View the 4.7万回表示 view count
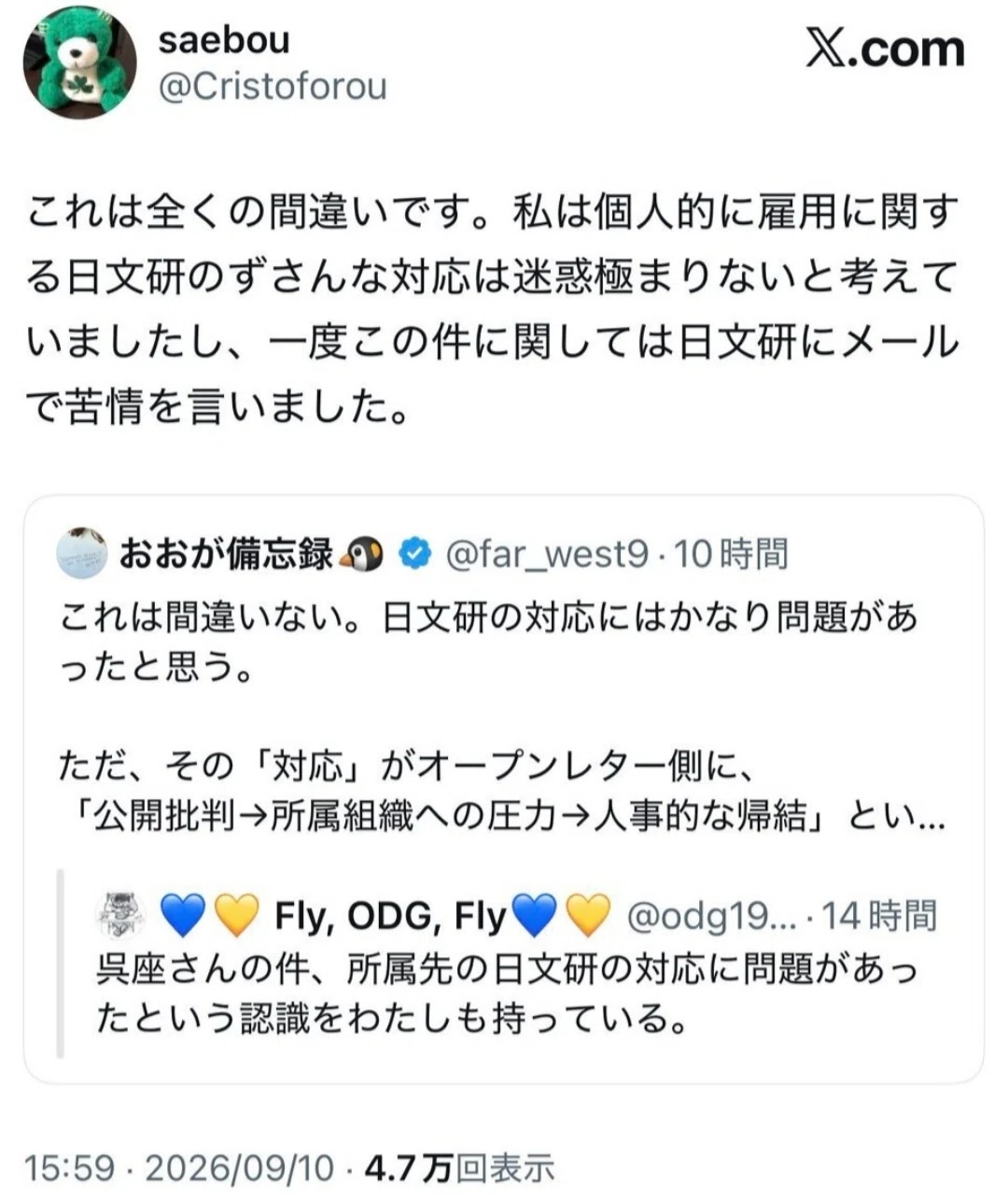The image size is (1008, 1198). tap(459, 1167)
